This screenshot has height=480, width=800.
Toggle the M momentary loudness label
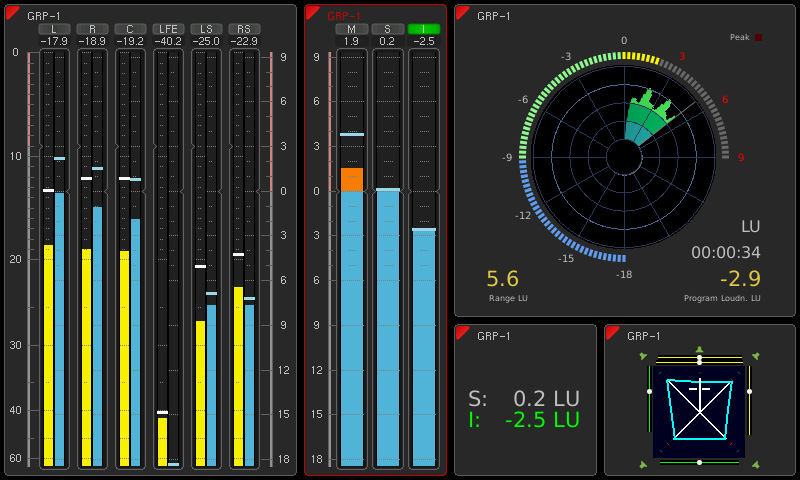pyautogui.click(x=352, y=29)
